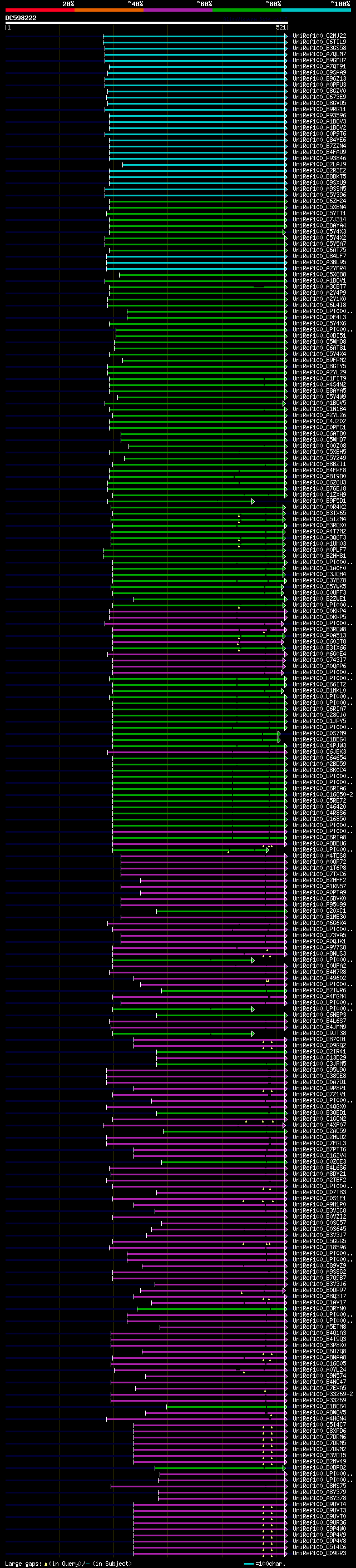356x1568 pixels.
Task: Click hit label UniRef100_Q09GR3
Action: tap(319, 1554)
